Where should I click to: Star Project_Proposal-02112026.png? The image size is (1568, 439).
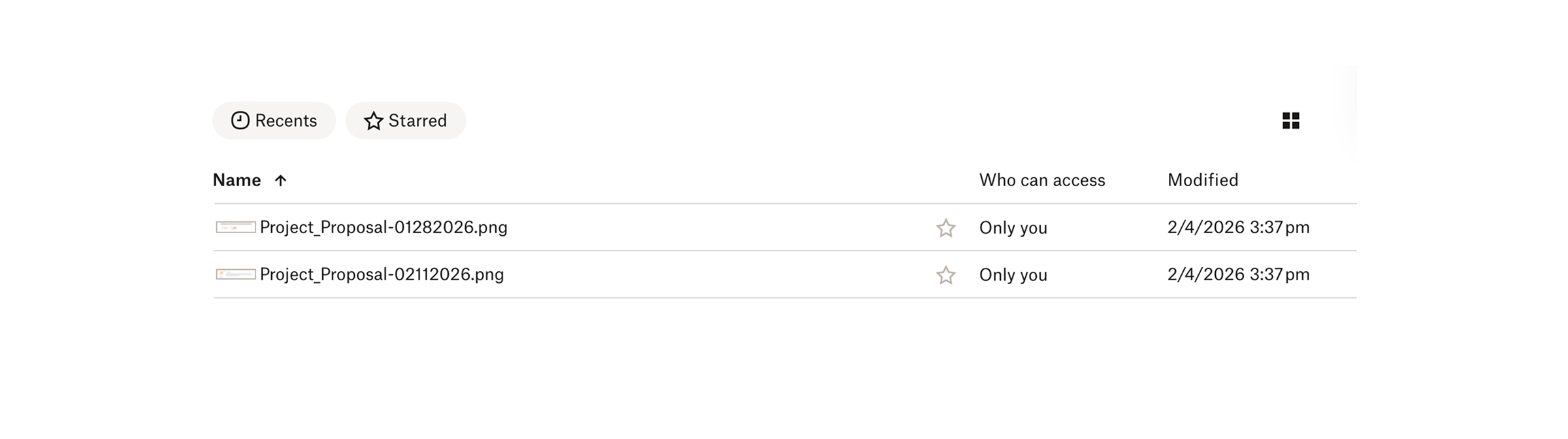945,274
